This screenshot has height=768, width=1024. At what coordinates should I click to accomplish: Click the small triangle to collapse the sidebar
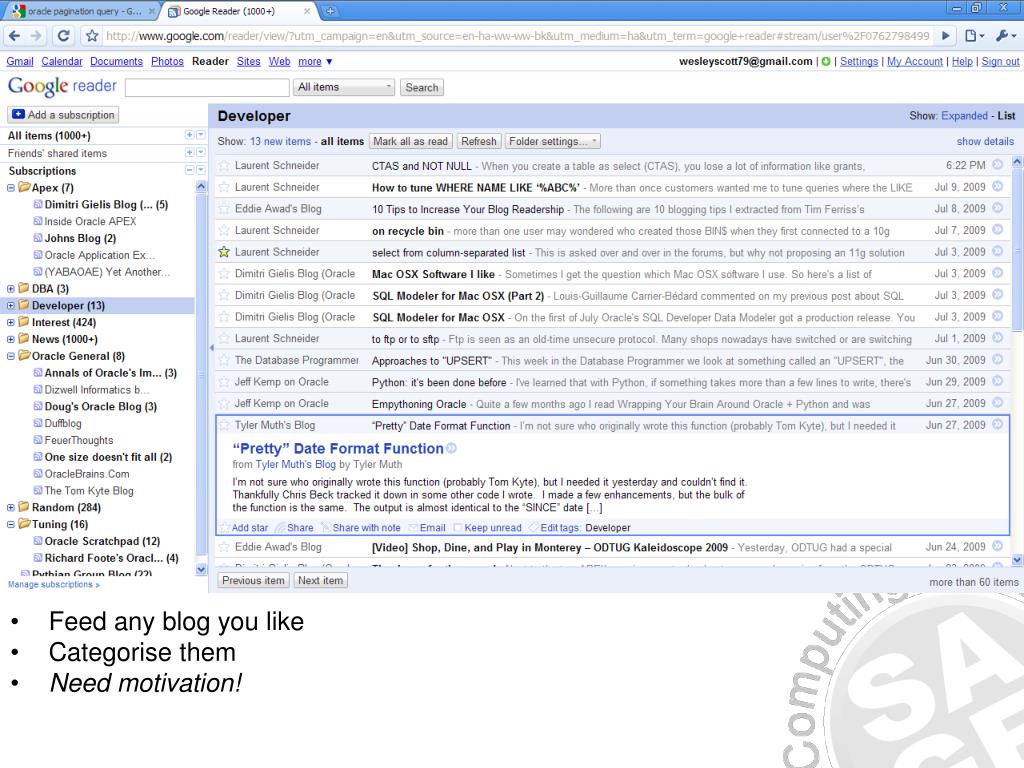tap(212, 348)
